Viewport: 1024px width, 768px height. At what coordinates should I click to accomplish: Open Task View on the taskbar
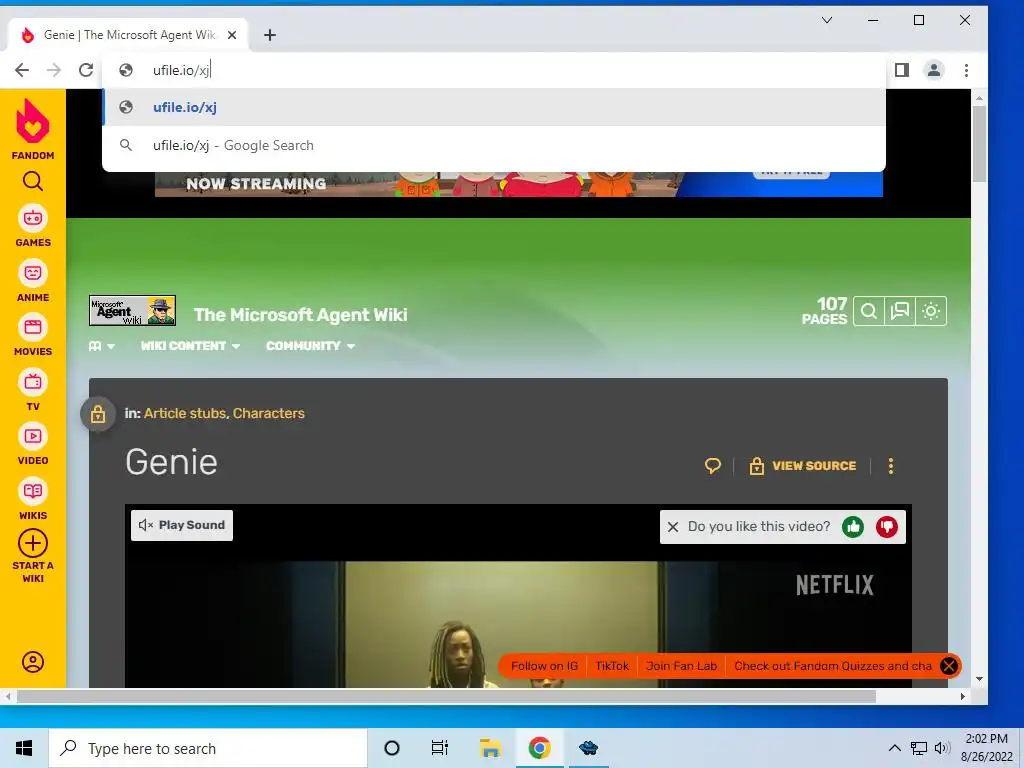[440, 748]
